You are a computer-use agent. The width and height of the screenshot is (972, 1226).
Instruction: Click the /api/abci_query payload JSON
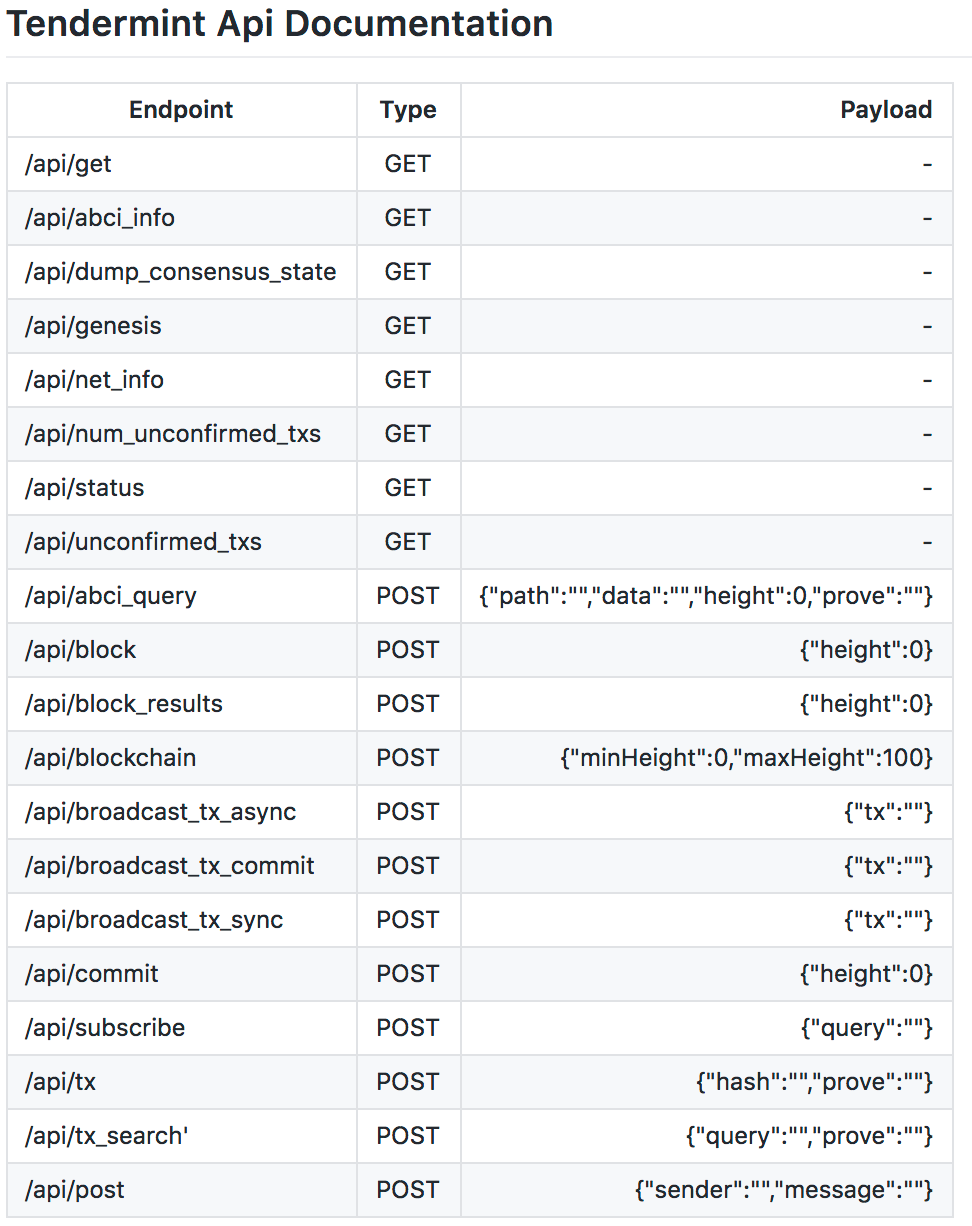706,596
